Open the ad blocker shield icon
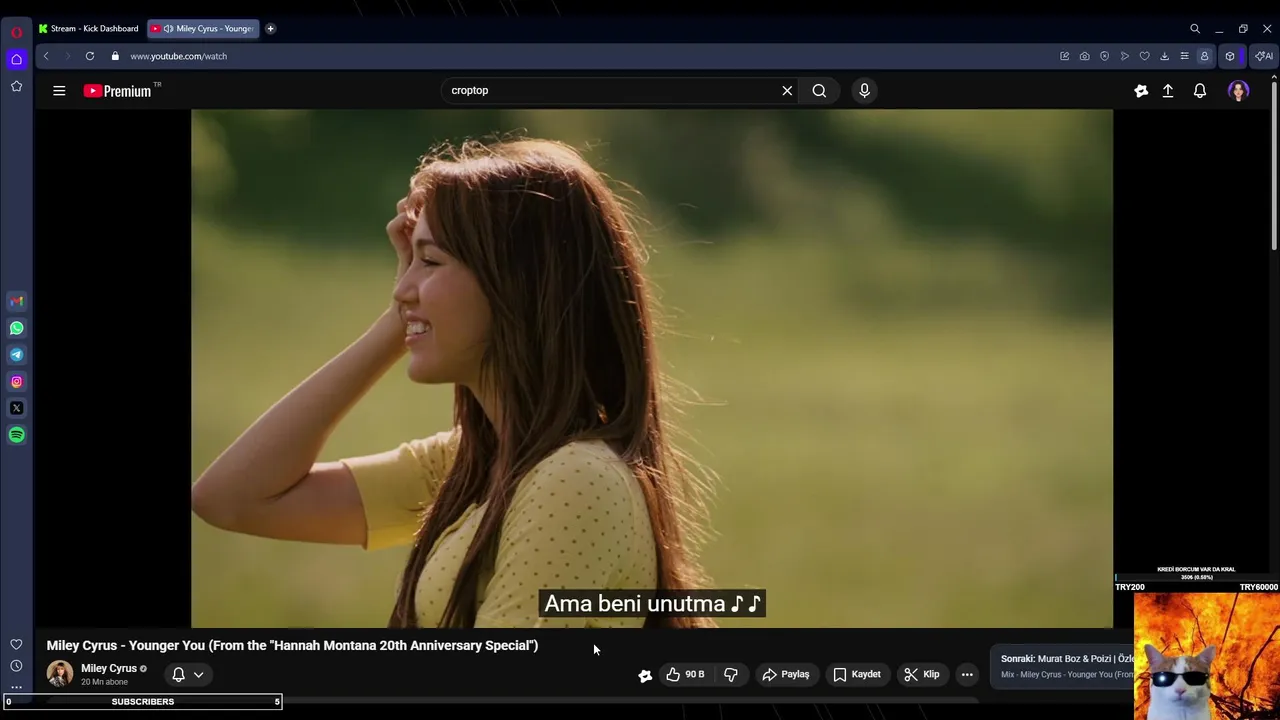 click(x=1105, y=56)
